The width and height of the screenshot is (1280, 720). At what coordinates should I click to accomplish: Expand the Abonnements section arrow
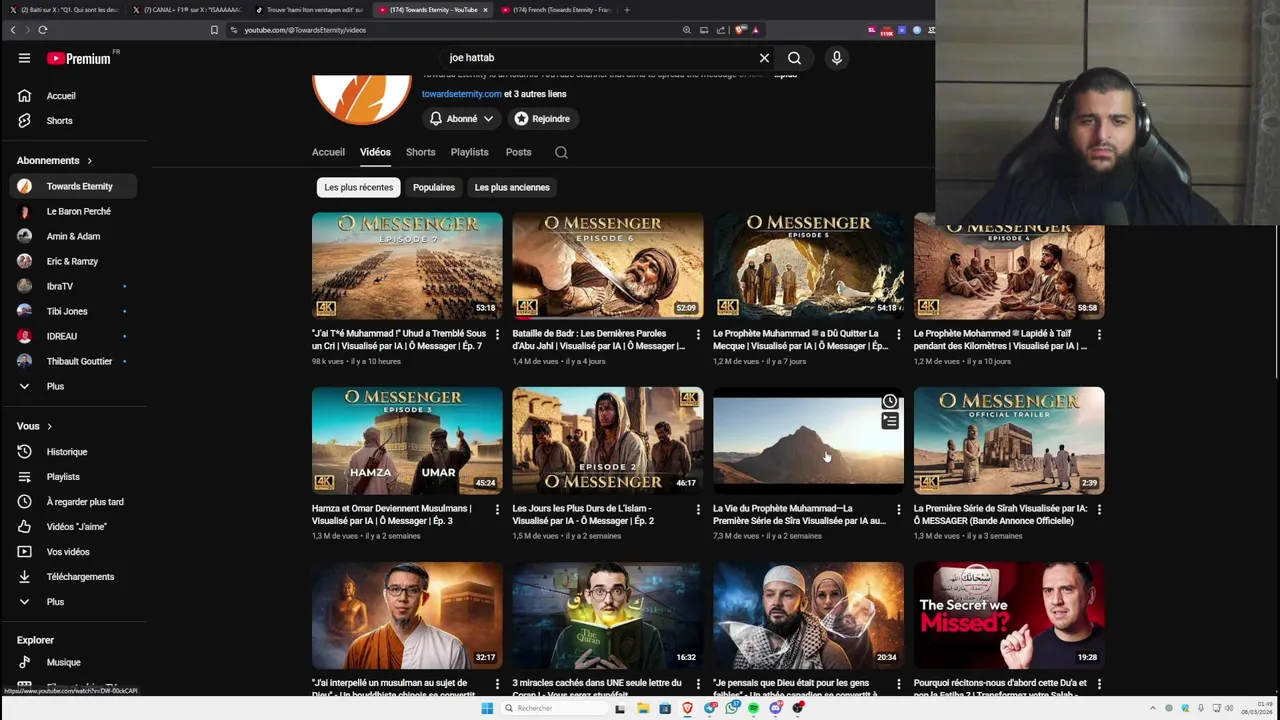89,161
